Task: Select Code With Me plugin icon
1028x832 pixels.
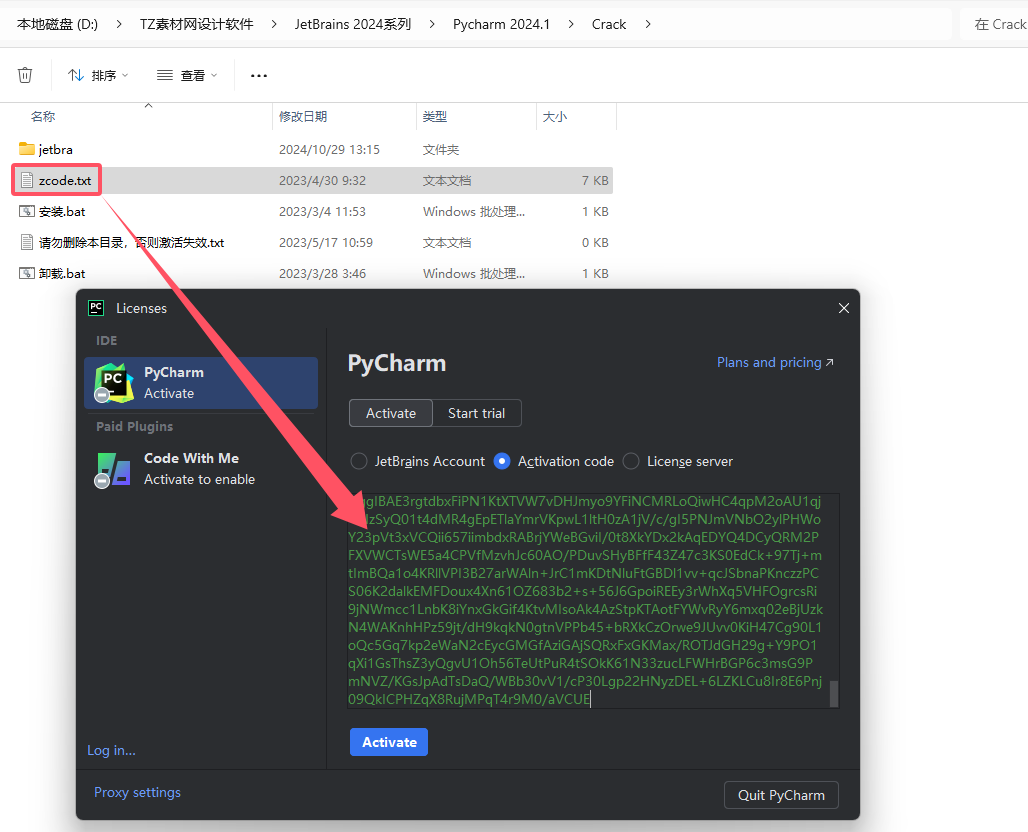Action: 113,469
